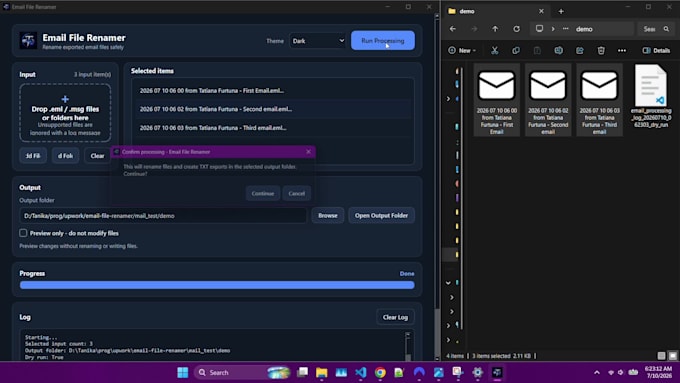Select the demo tab in File Explorer
This screenshot has height=383, width=680.
pos(496,11)
